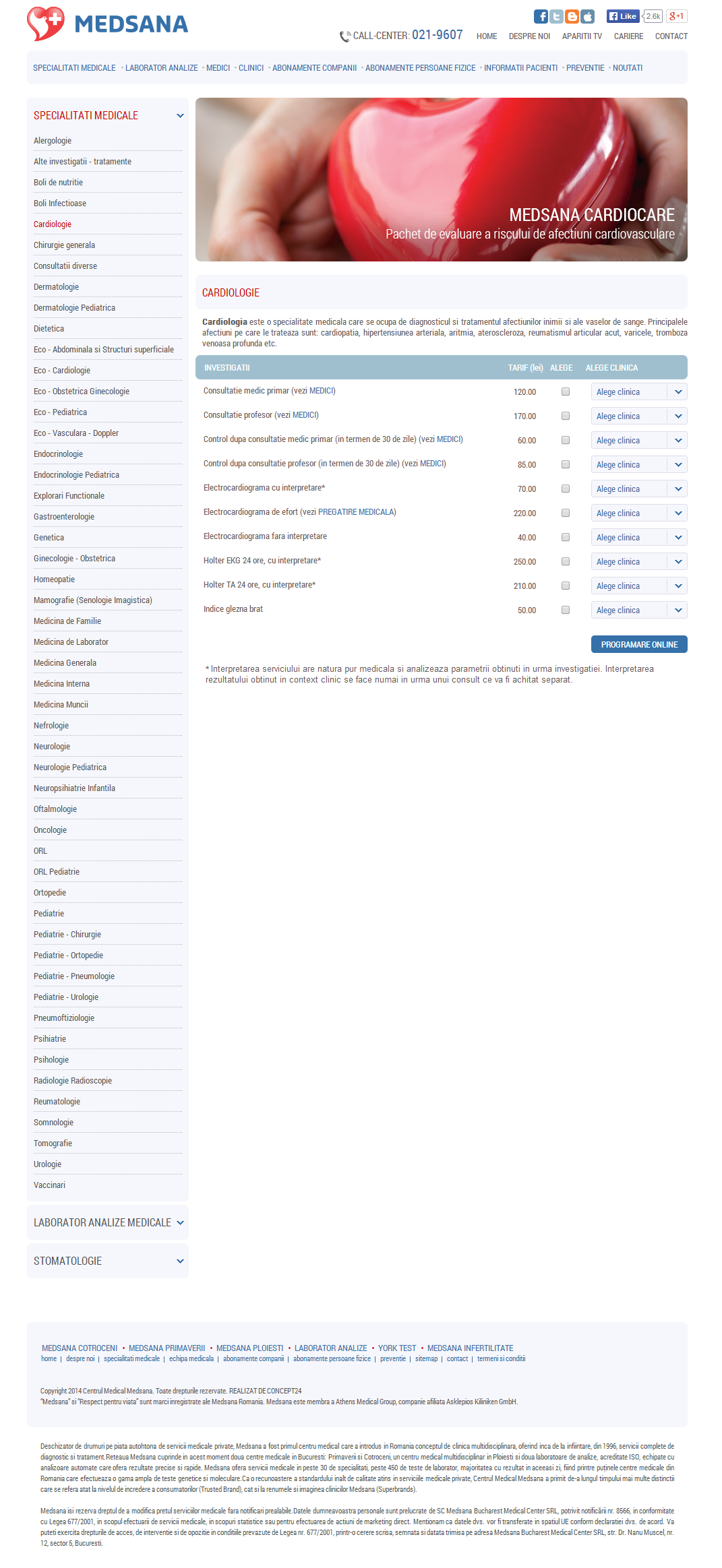Viewport: 722px width, 1568px height.
Task: Open clinic dropdown for Consultatie medic primar
Action: 639,391
